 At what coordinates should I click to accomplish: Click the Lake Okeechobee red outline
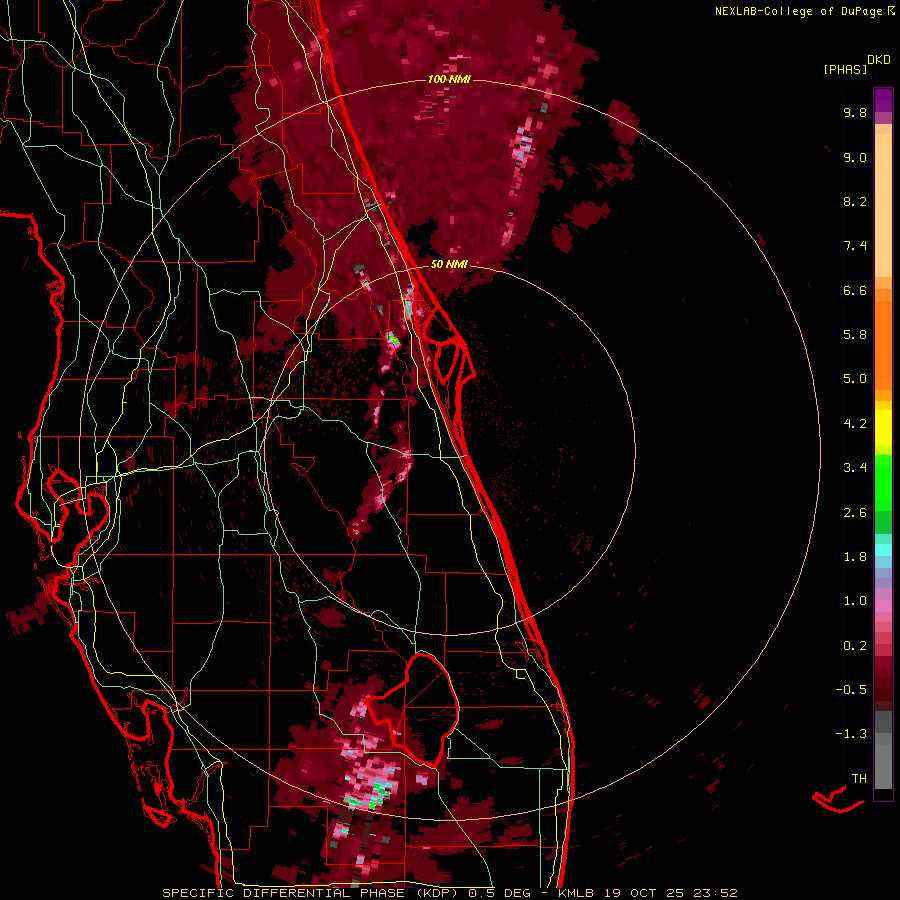point(414,709)
